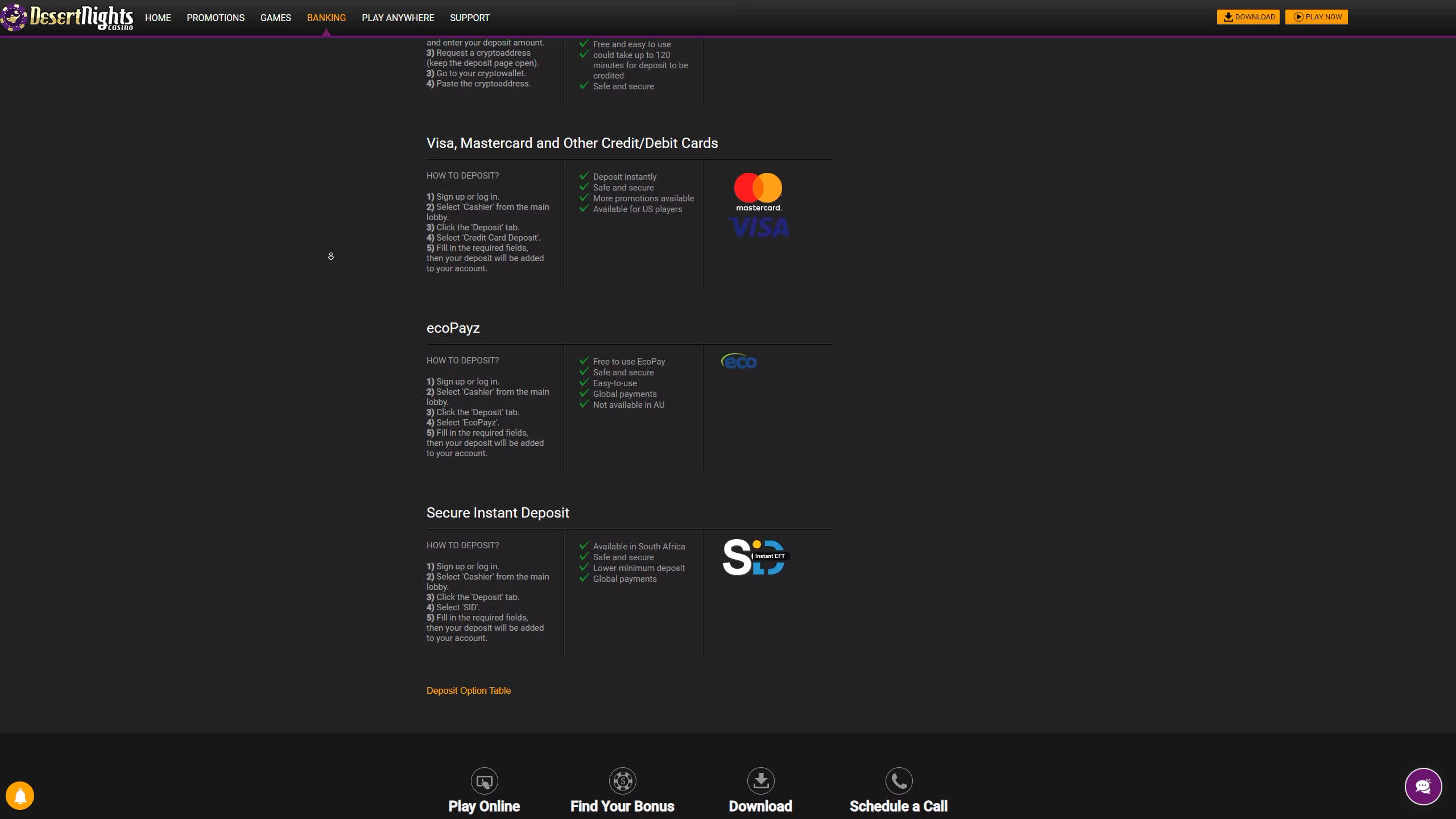This screenshot has width=1456, height=819.
Task: Click the ecoPayz eco logo
Action: (x=739, y=361)
